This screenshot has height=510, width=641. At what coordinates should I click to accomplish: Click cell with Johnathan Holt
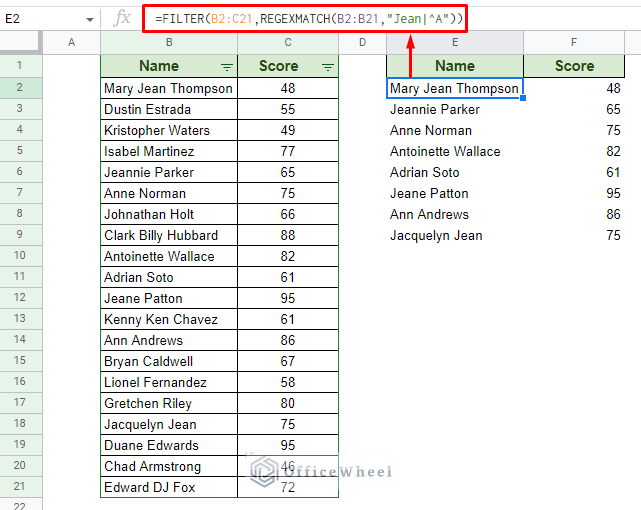(169, 215)
